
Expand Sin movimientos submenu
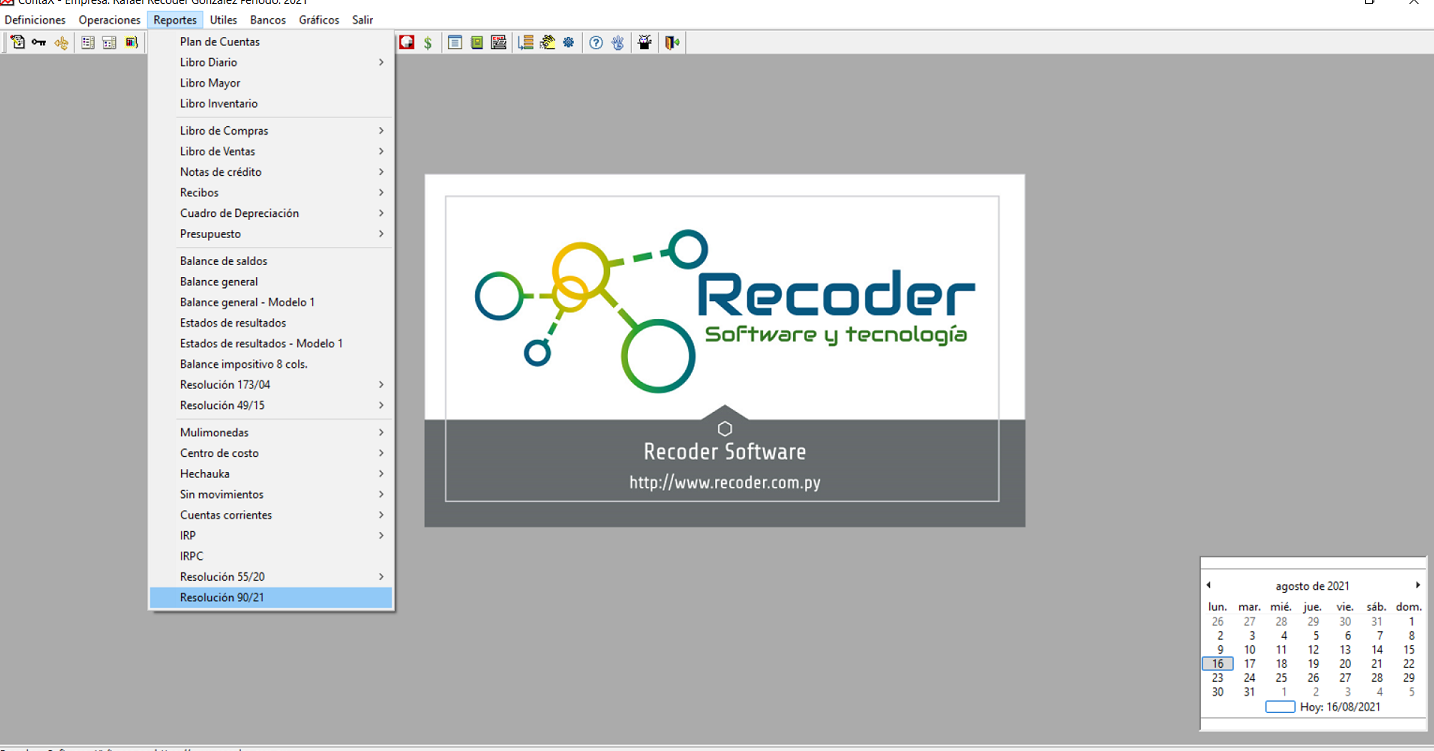click(x=271, y=495)
